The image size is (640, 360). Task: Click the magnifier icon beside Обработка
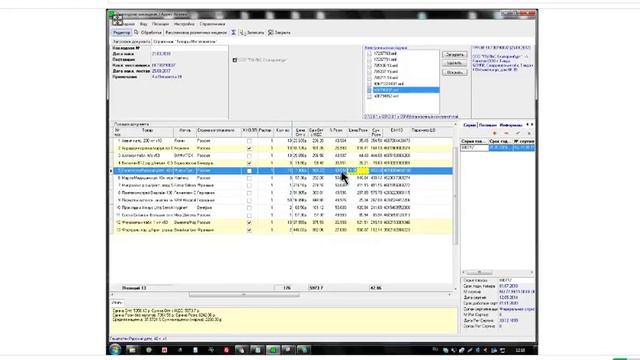[136, 32]
